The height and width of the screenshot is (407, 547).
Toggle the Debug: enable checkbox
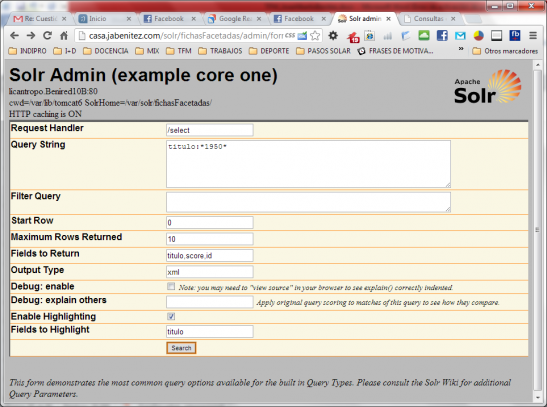coord(171,287)
